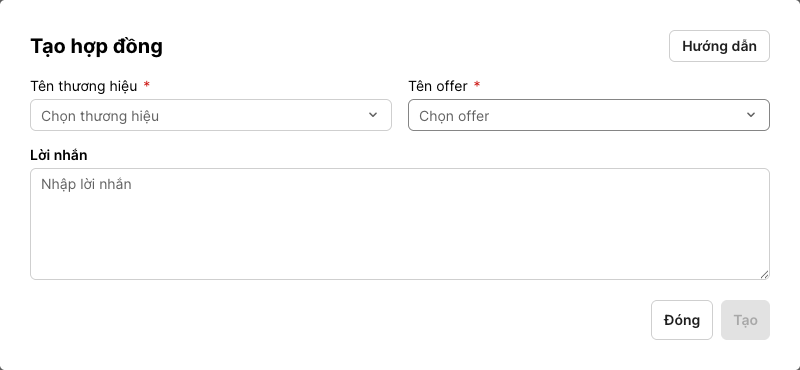Click the Tạo create button

tap(745, 320)
